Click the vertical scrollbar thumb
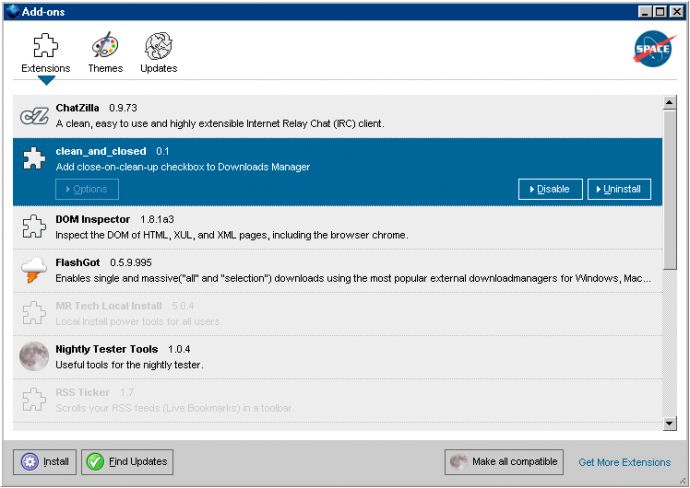 (669, 190)
